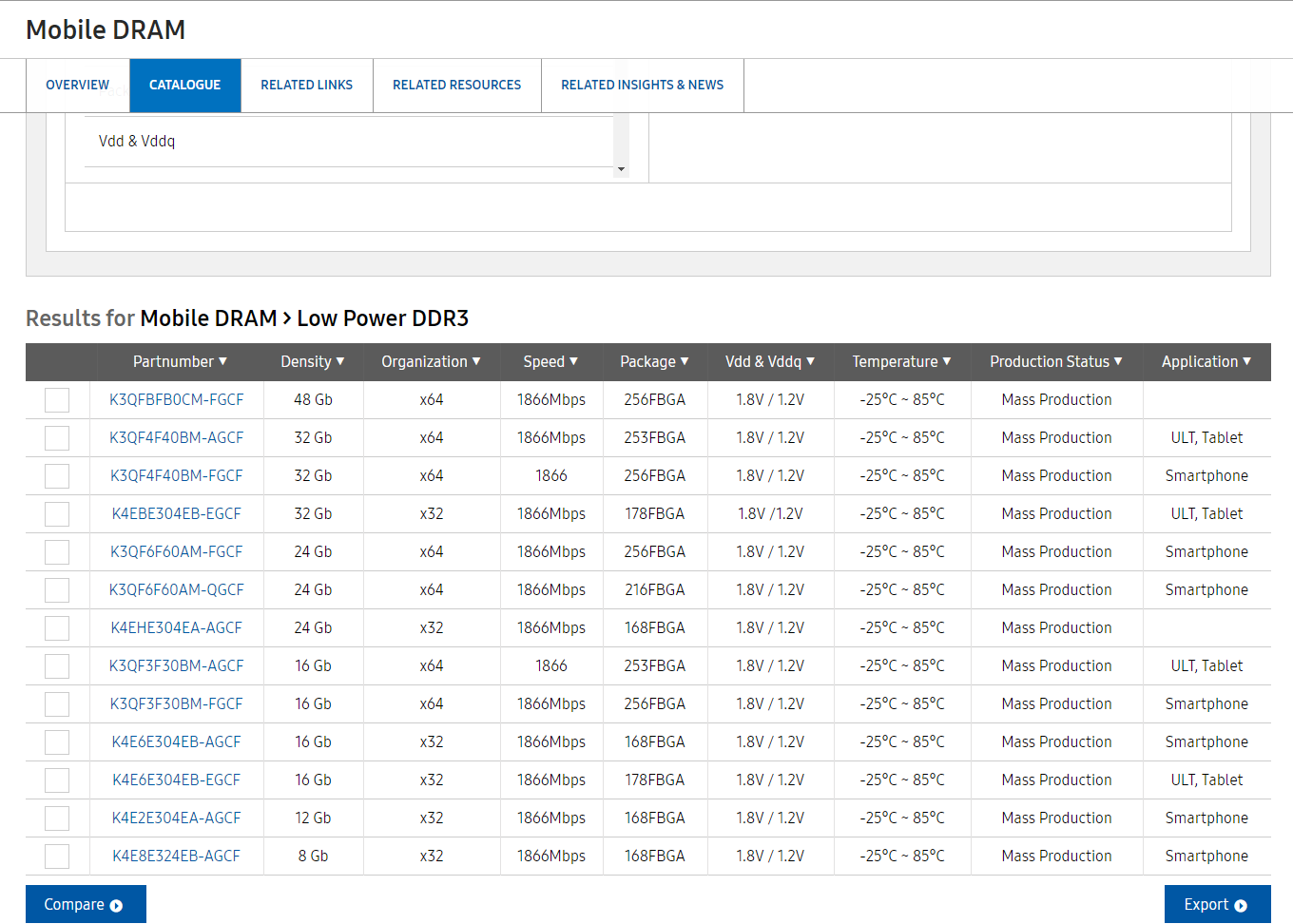
Task: Tick checkbox for K3QF3F30BM-AGCF
Action: tap(57, 666)
